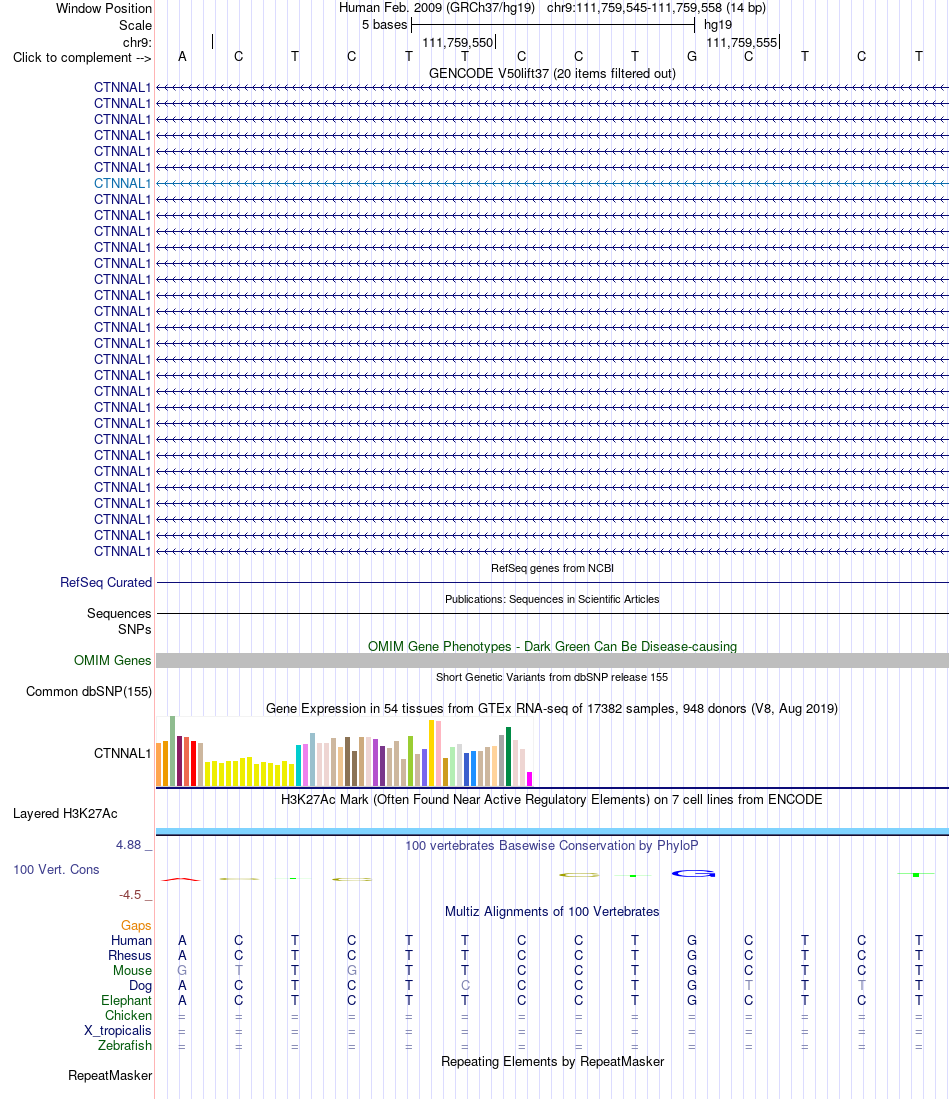Click 'RefSeq genes from NCBI' track title
The height and width of the screenshot is (1099, 950).
tap(552, 568)
